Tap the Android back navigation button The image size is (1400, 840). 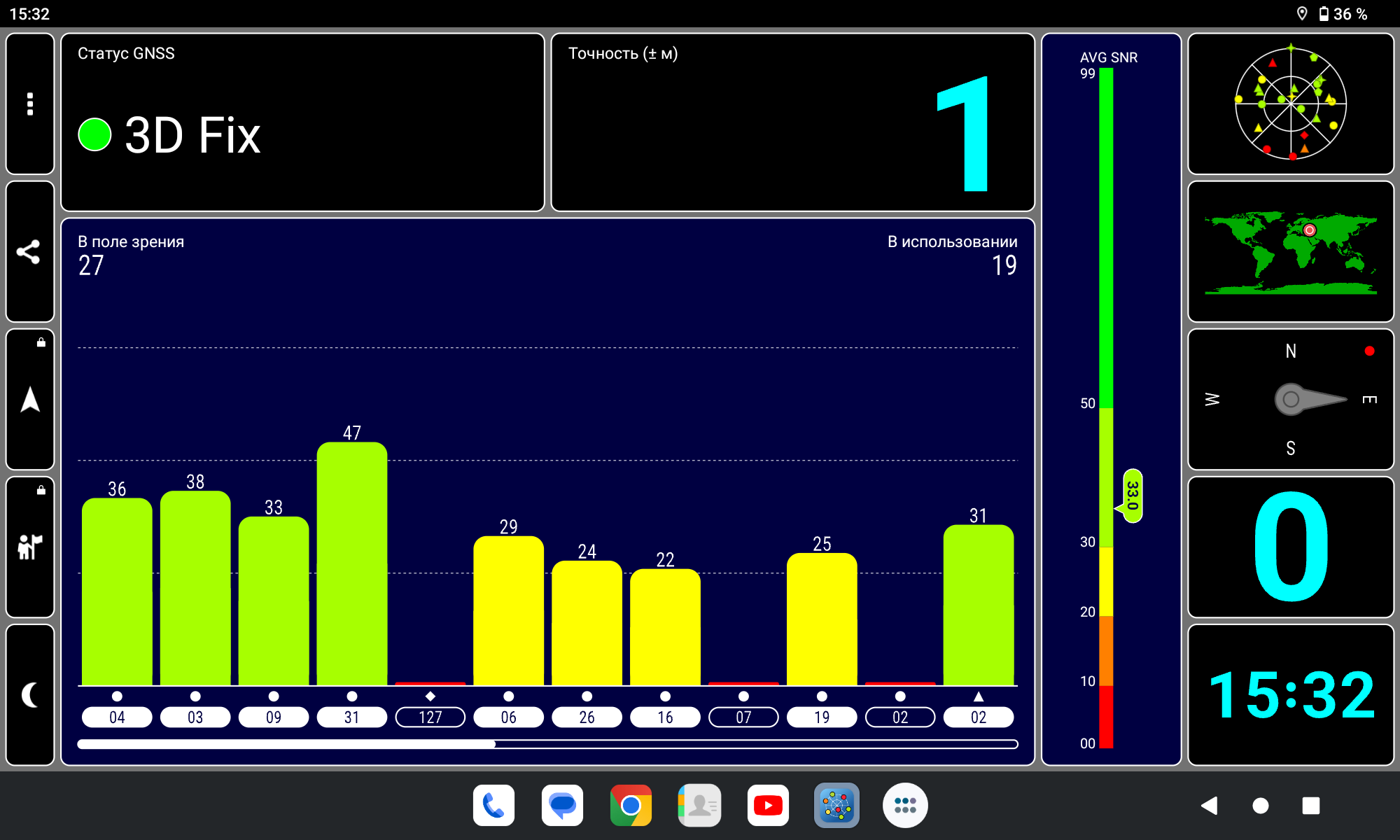1210,806
